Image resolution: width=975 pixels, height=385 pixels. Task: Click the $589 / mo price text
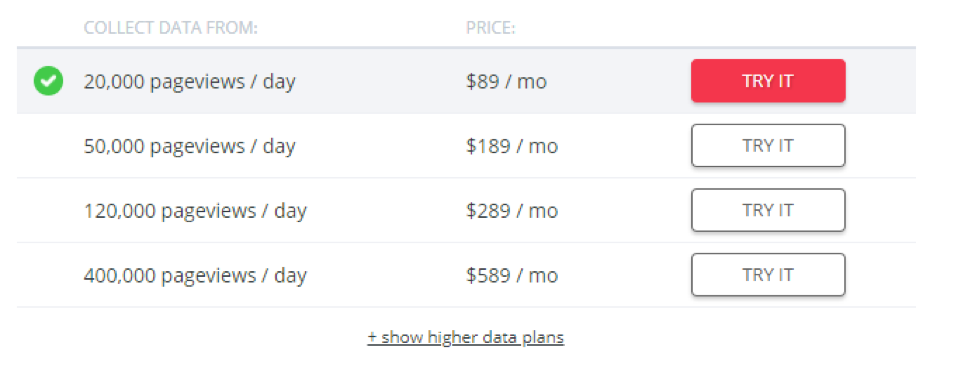[512, 276]
